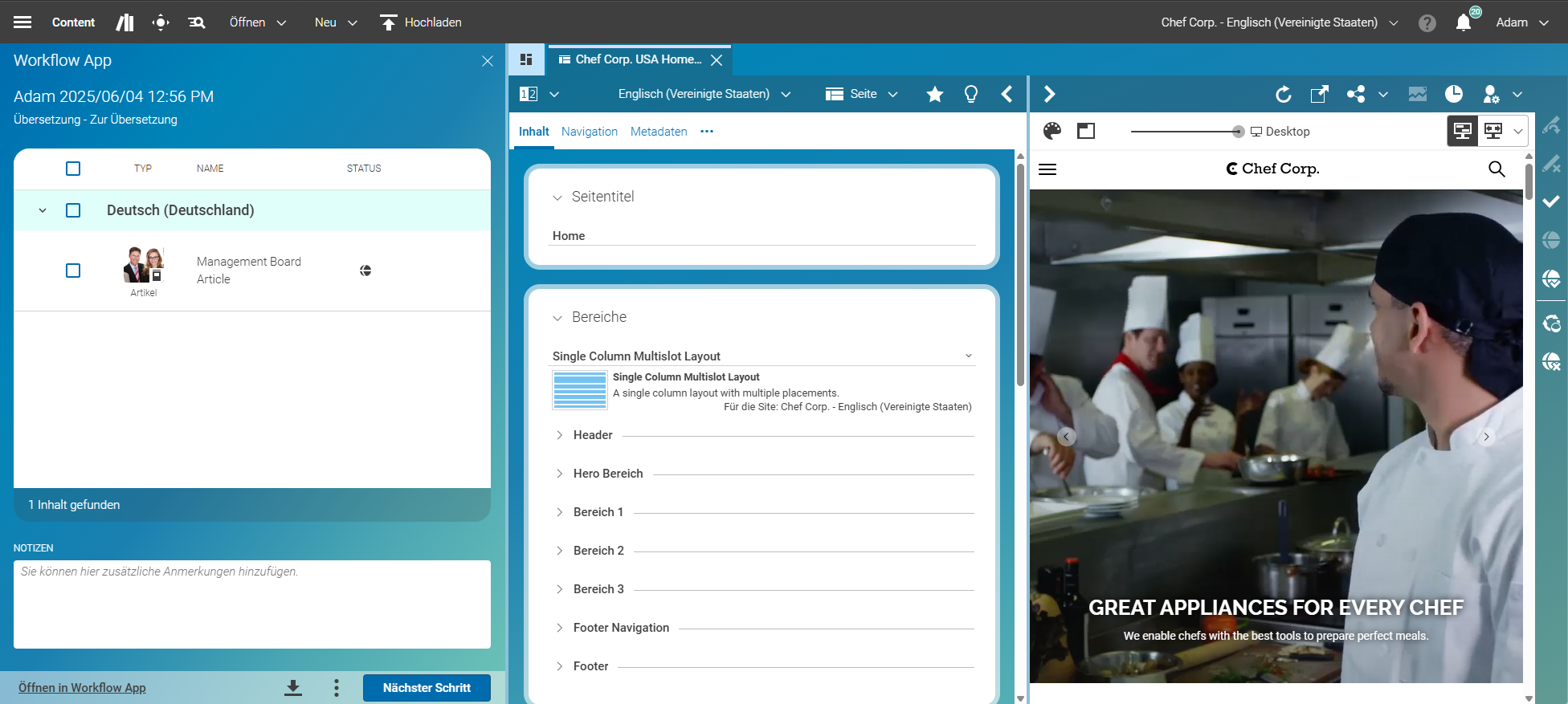The image size is (1568, 704).
Task: Click the Nächster Schritt button
Action: (427, 688)
